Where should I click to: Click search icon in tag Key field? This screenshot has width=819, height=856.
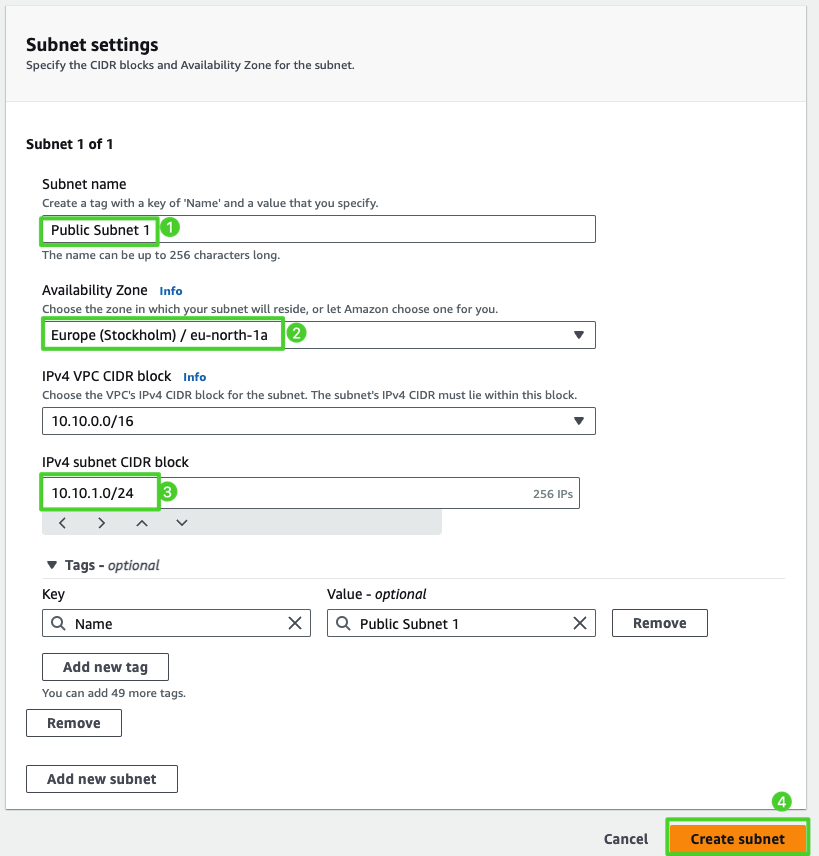[58, 623]
